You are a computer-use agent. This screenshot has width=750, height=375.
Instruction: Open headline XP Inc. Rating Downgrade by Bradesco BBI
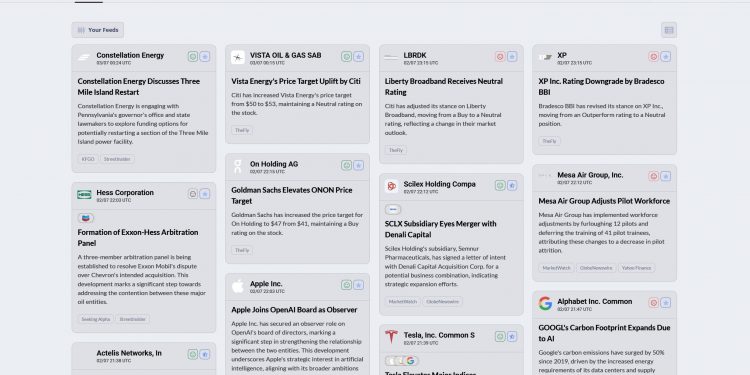(x=601, y=87)
